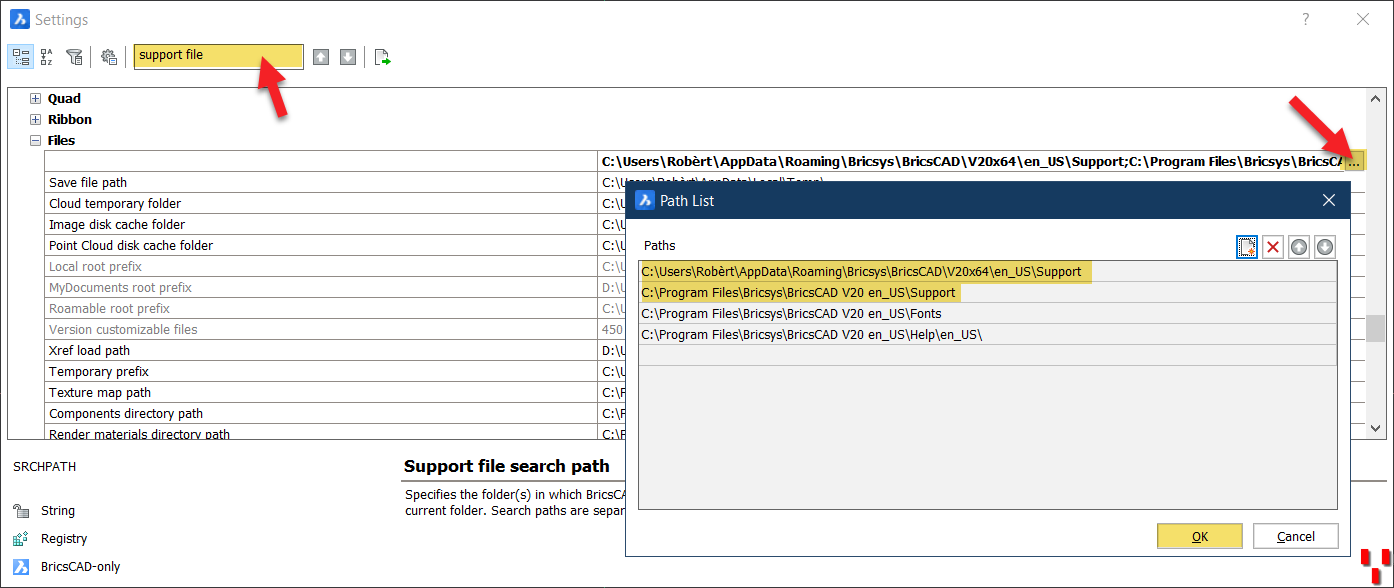The height and width of the screenshot is (588, 1394).
Task: Open the configure settings gear icon
Action: click(x=109, y=56)
